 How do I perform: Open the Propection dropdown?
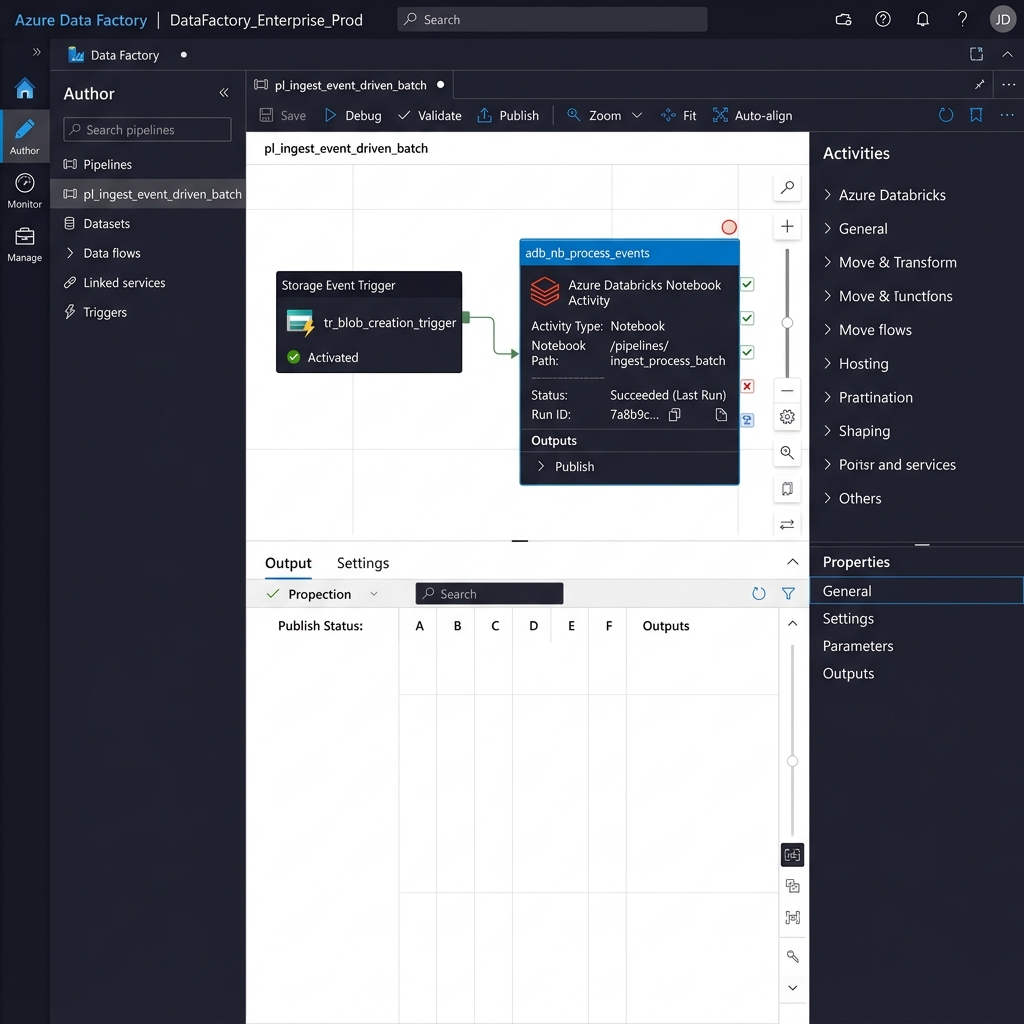pos(323,594)
